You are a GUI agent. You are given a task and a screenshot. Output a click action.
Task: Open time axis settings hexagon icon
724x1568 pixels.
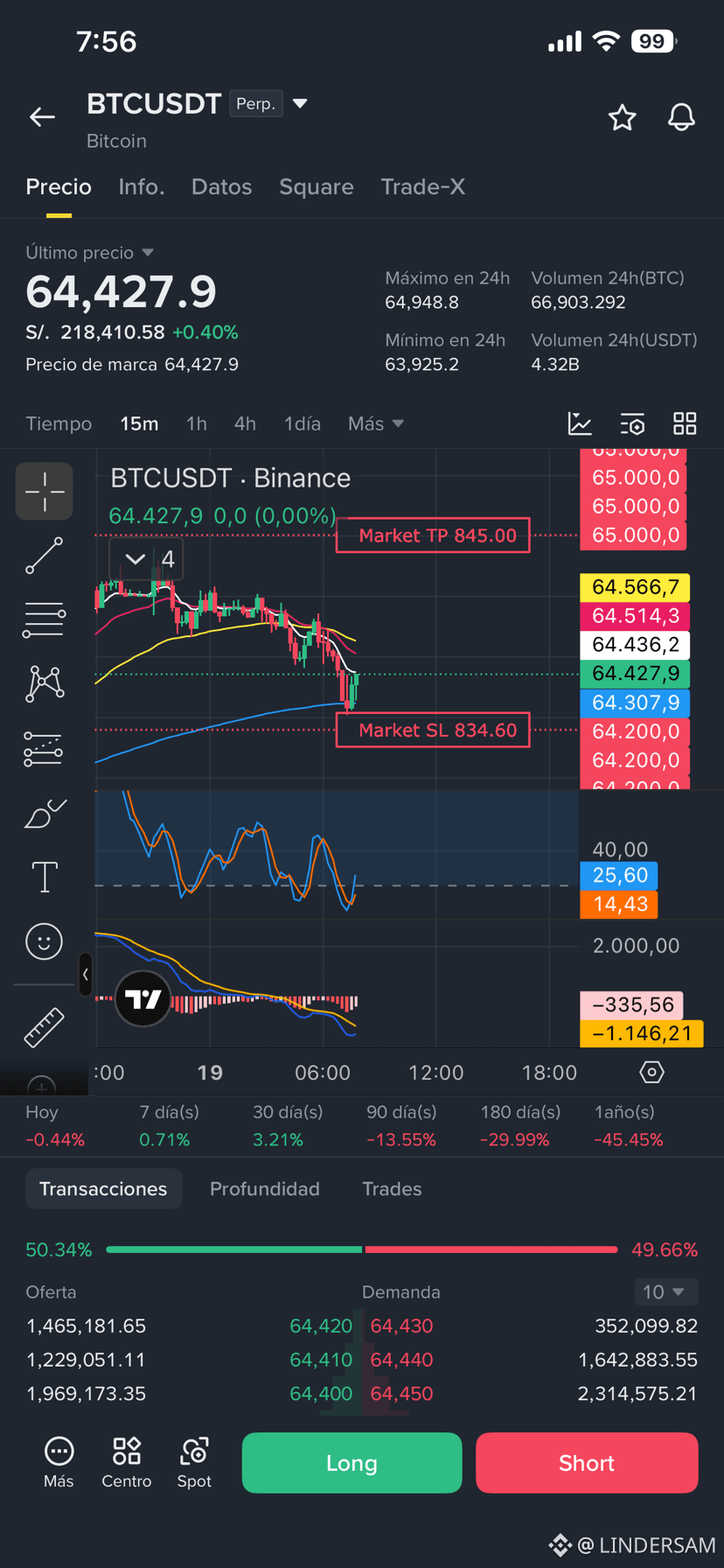(x=652, y=1072)
